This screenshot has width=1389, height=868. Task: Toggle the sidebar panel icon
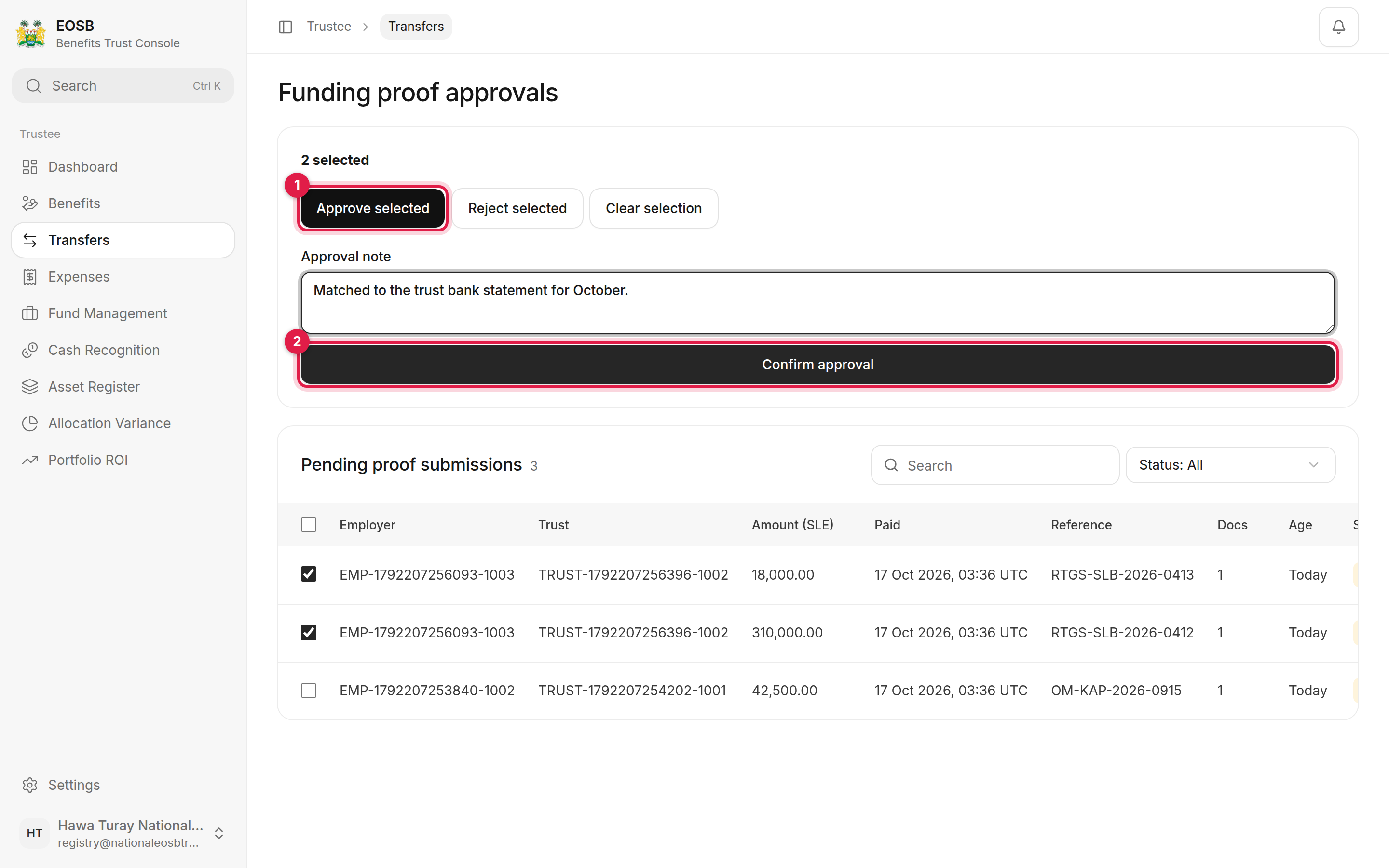point(285,27)
